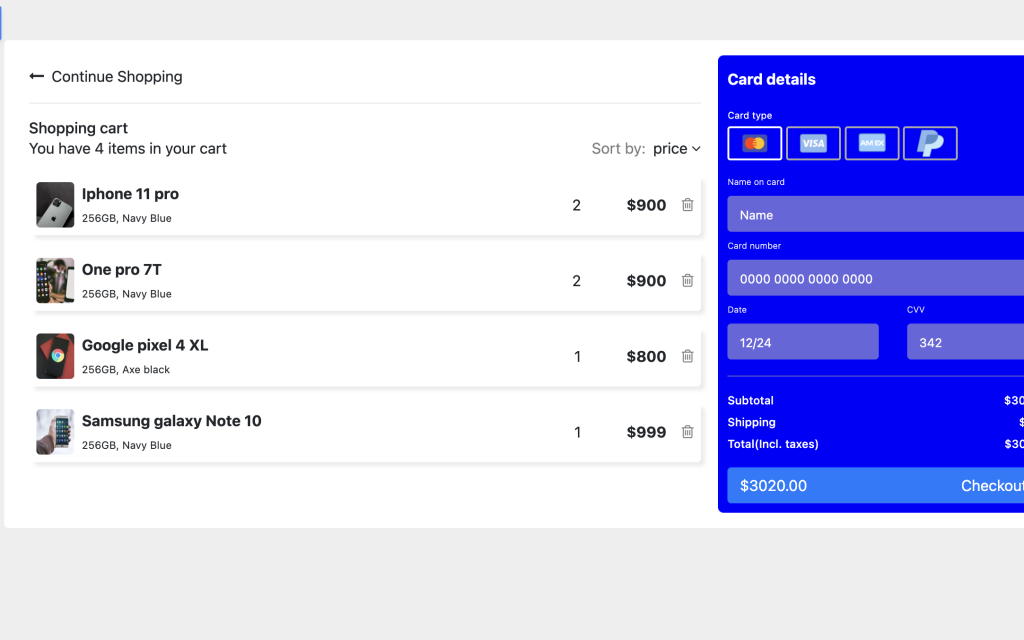This screenshot has width=1024, height=640.
Task: Click the Iphone 11 pro thumbnail
Action: pos(55,204)
